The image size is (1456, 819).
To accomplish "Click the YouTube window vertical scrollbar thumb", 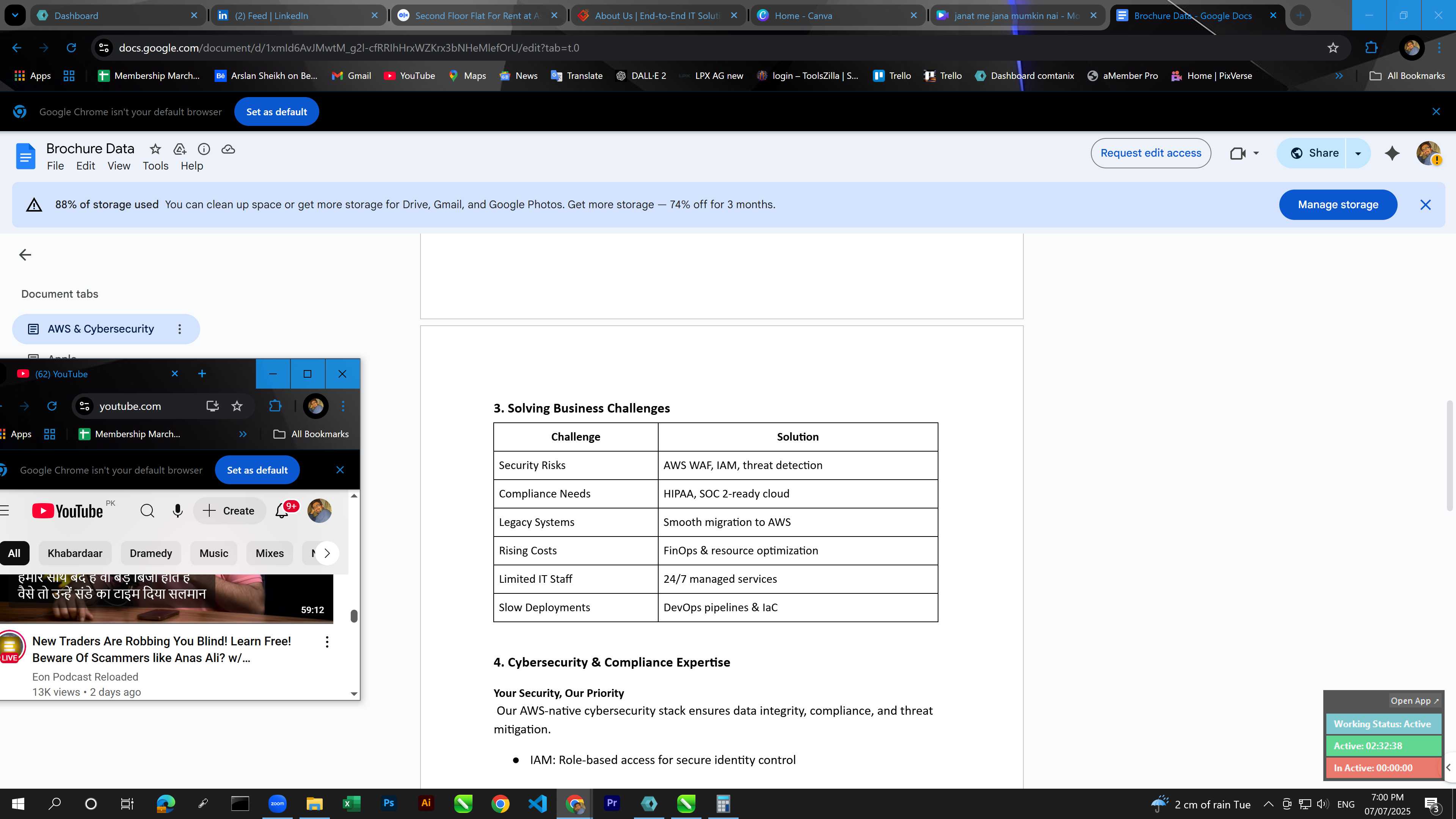I will 354,615.
